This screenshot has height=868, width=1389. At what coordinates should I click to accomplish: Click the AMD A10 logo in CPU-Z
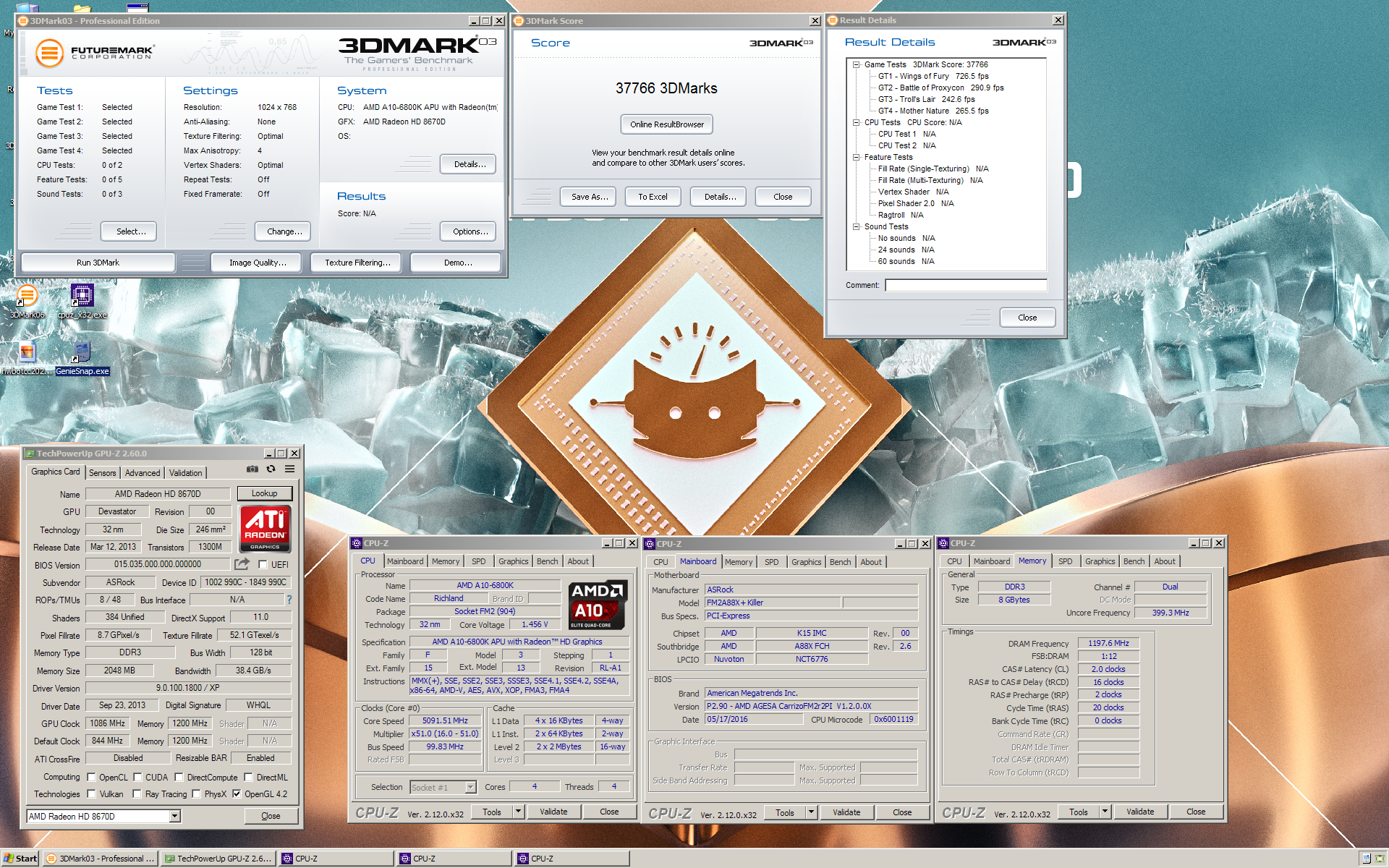point(598,605)
